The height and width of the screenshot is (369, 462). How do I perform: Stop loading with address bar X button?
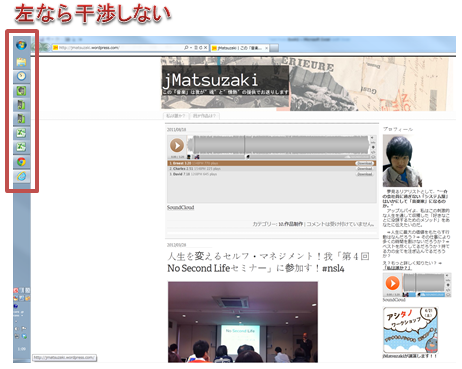(205, 48)
